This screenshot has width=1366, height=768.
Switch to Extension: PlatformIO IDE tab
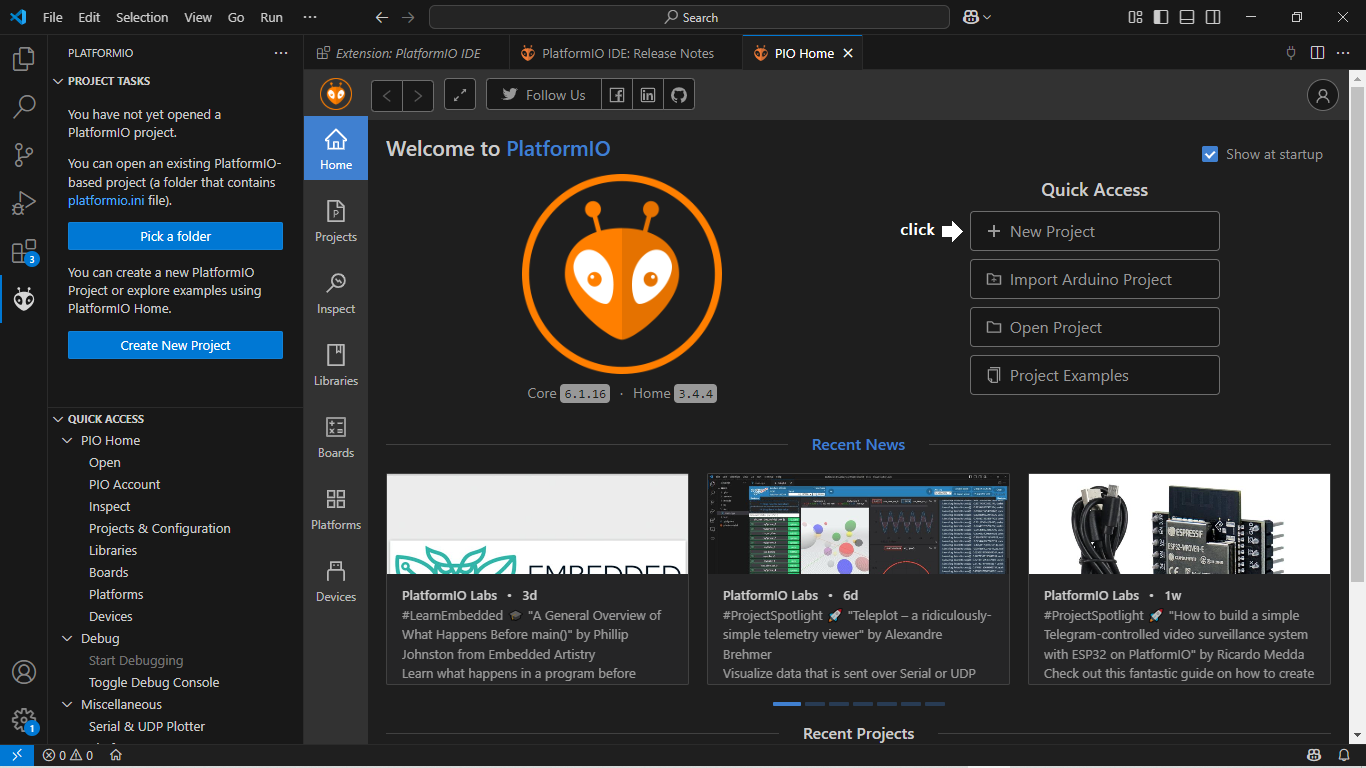click(x=407, y=53)
